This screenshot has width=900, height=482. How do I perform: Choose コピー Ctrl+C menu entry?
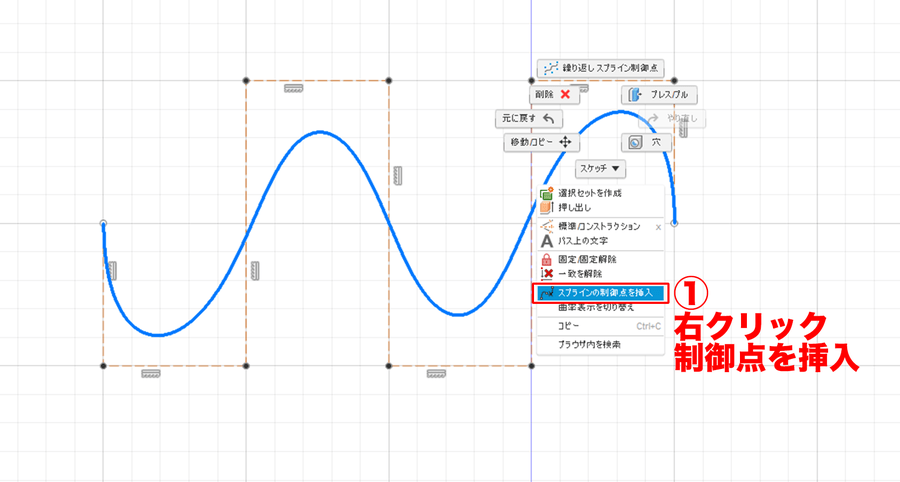coord(600,326)
